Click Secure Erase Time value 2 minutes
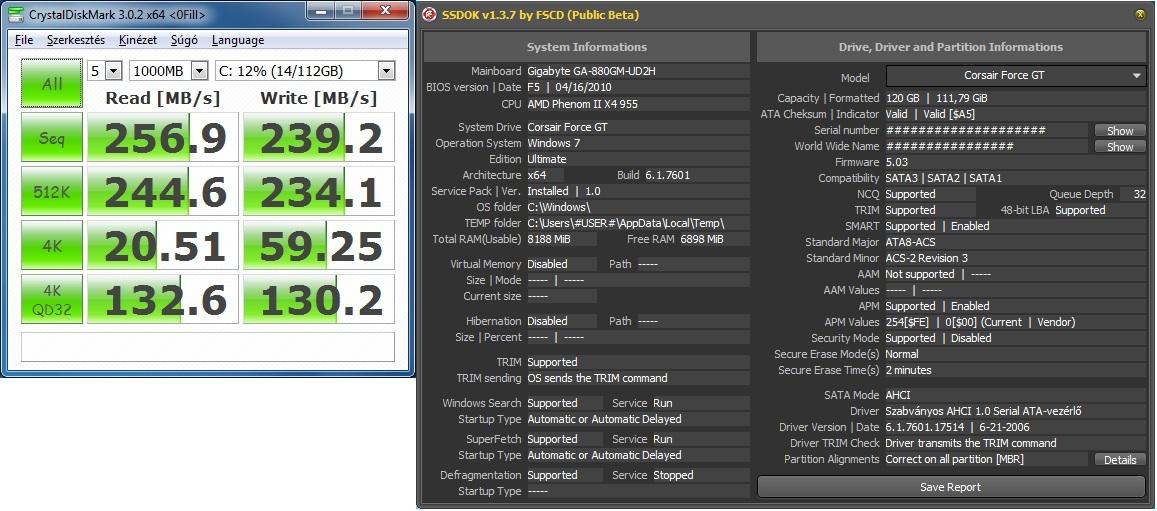This screenshot has width=1157, height=511. click(x=908, y=370)
